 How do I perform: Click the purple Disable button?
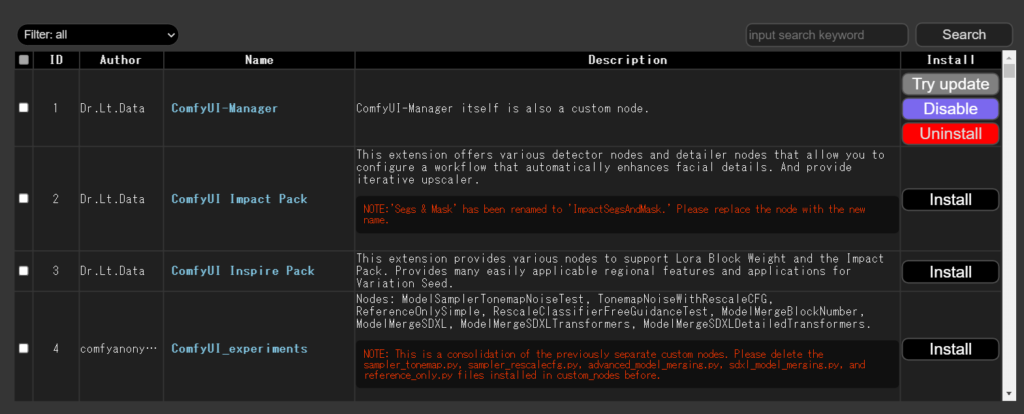pyautogui.click(x=950, y=108)
